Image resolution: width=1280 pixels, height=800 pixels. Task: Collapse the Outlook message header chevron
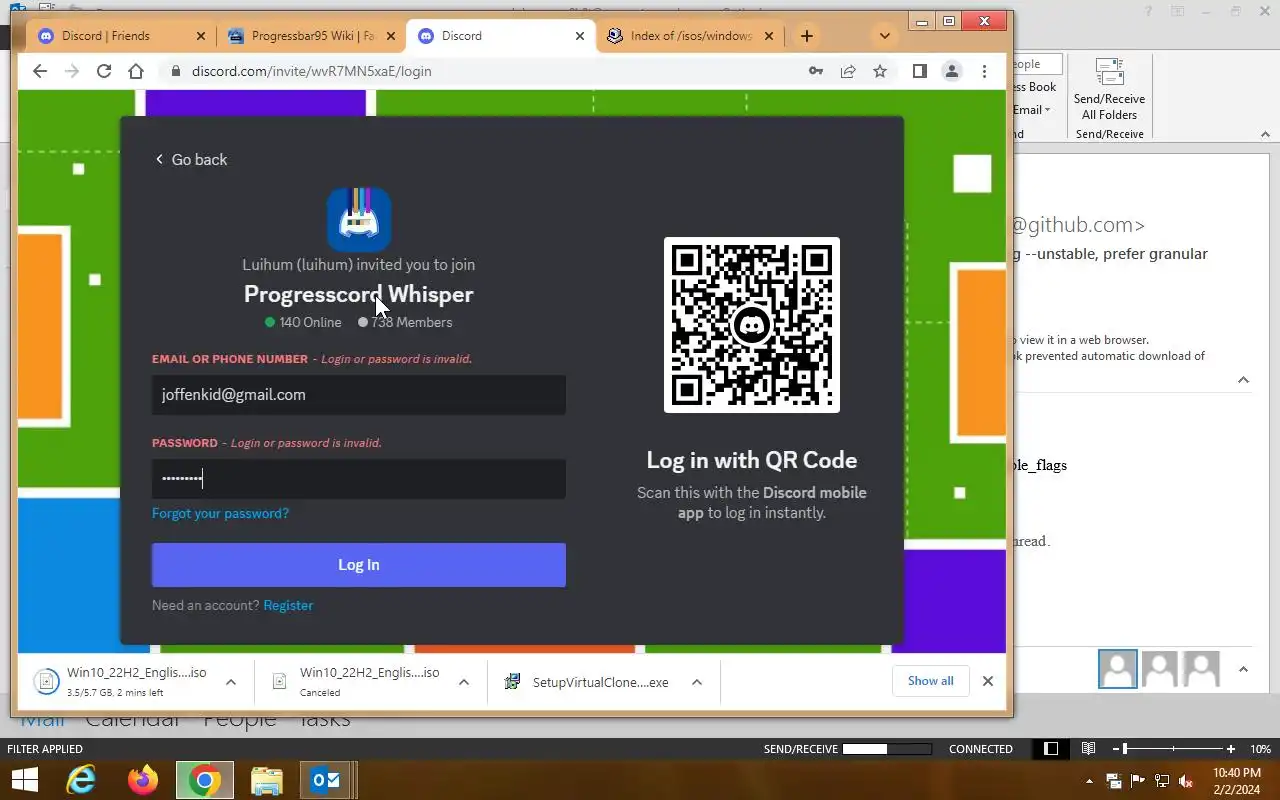[x=1243, y=379]
